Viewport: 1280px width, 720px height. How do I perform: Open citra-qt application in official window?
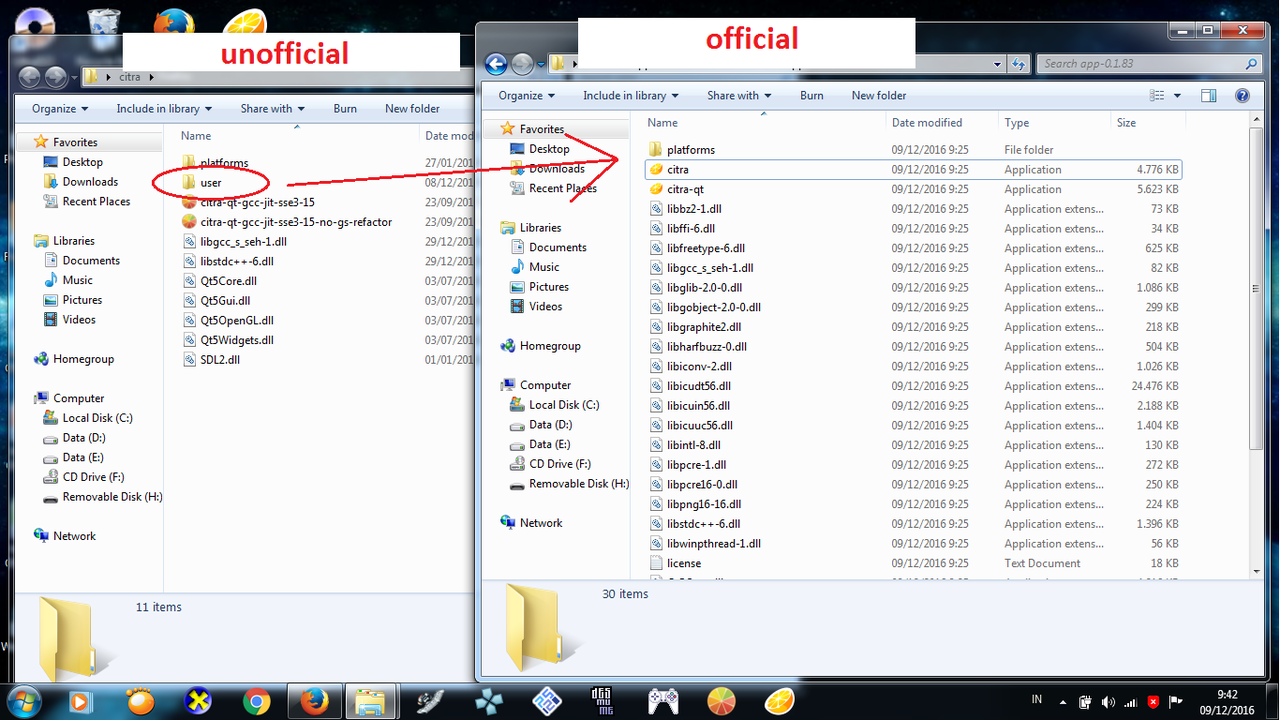(x=685, y=189)
